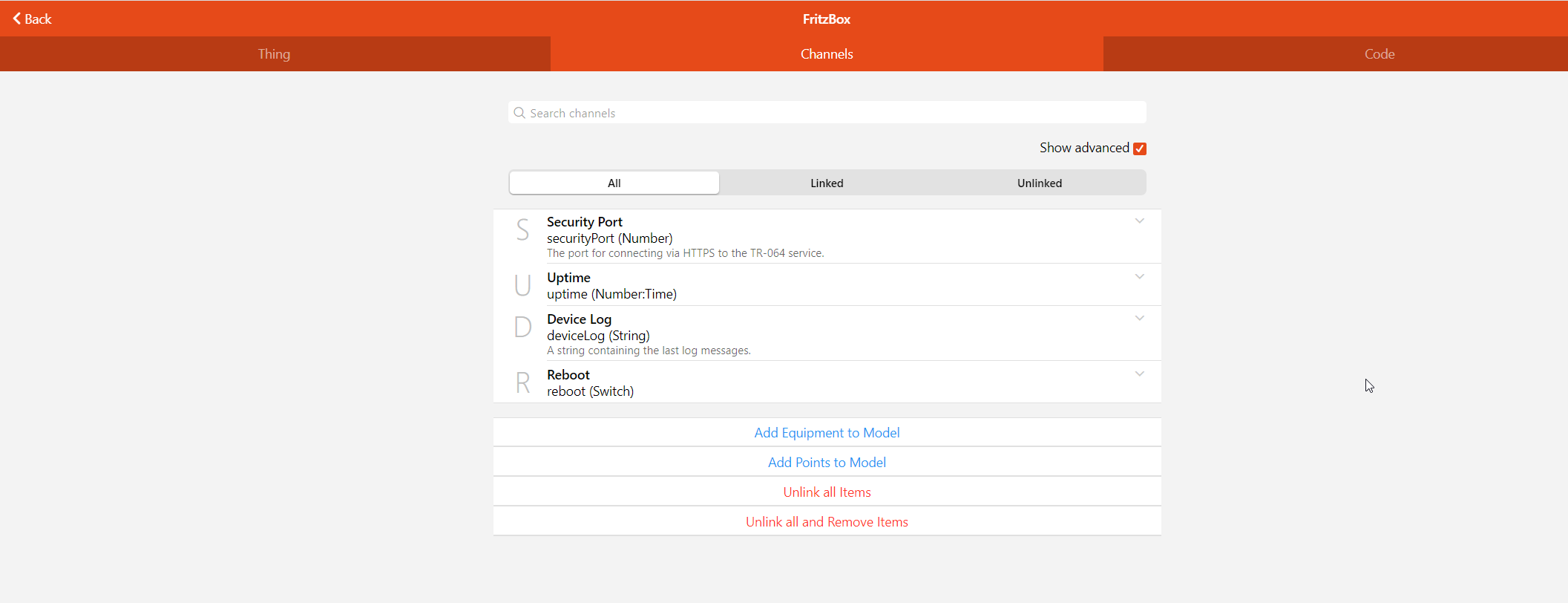This screenshot has width=1568, height=603.
Task: Click the Security Port letter S icon
Action: click(522, 230)
